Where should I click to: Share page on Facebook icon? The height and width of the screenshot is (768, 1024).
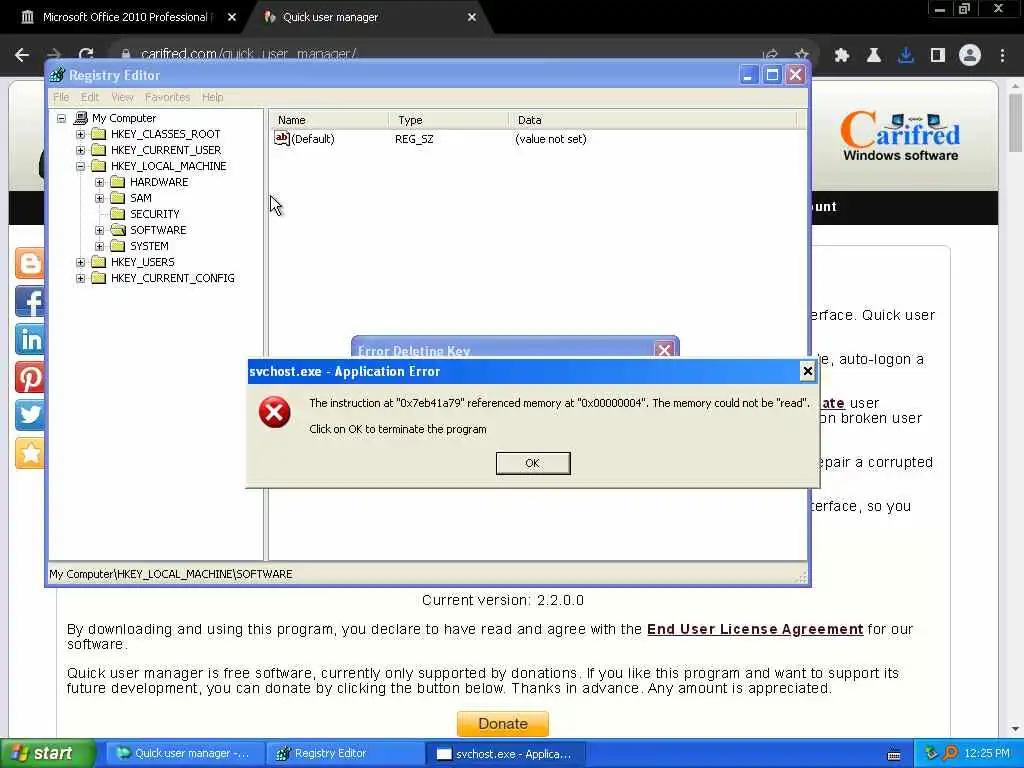[29, 301]
